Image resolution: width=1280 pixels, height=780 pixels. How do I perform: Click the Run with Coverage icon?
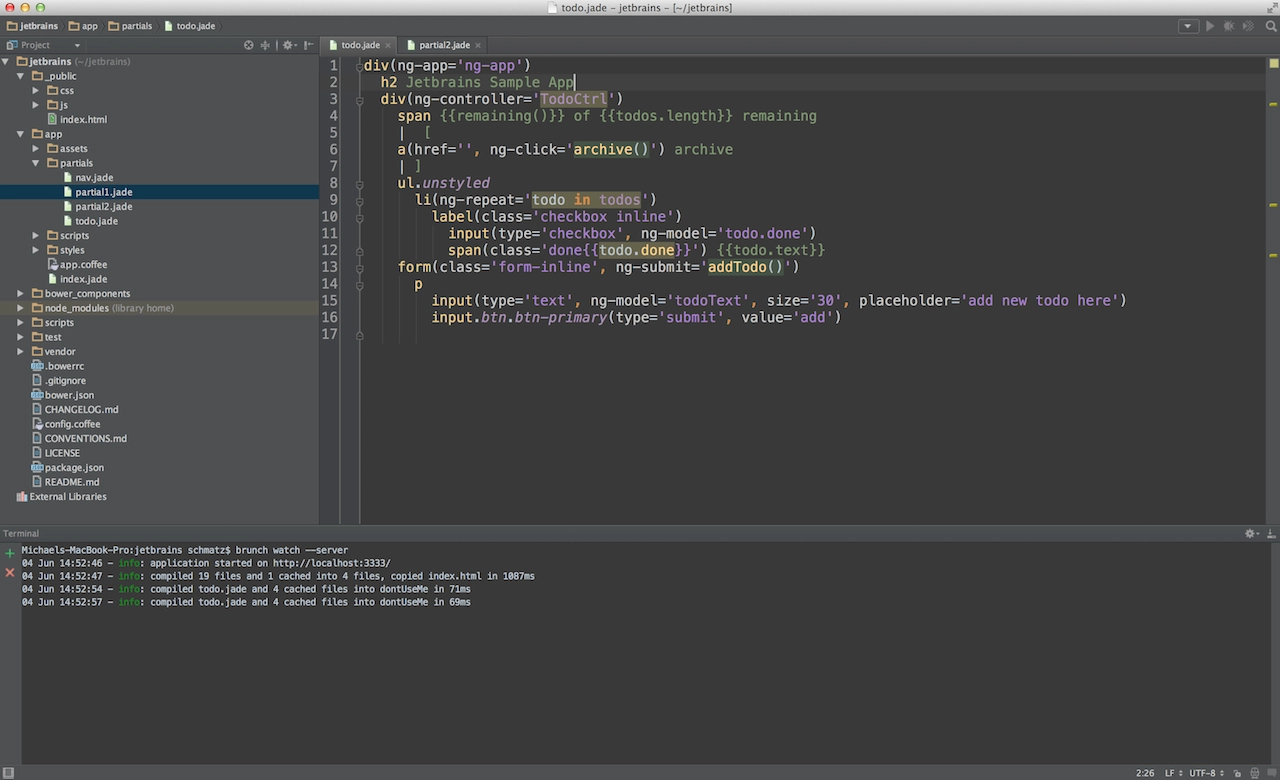(1248, 26)
